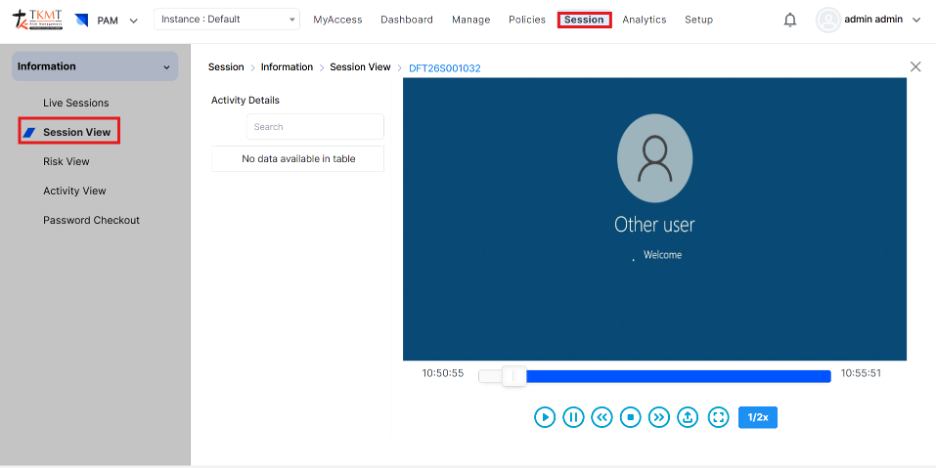Open the notifications bell

click(790, 20)
